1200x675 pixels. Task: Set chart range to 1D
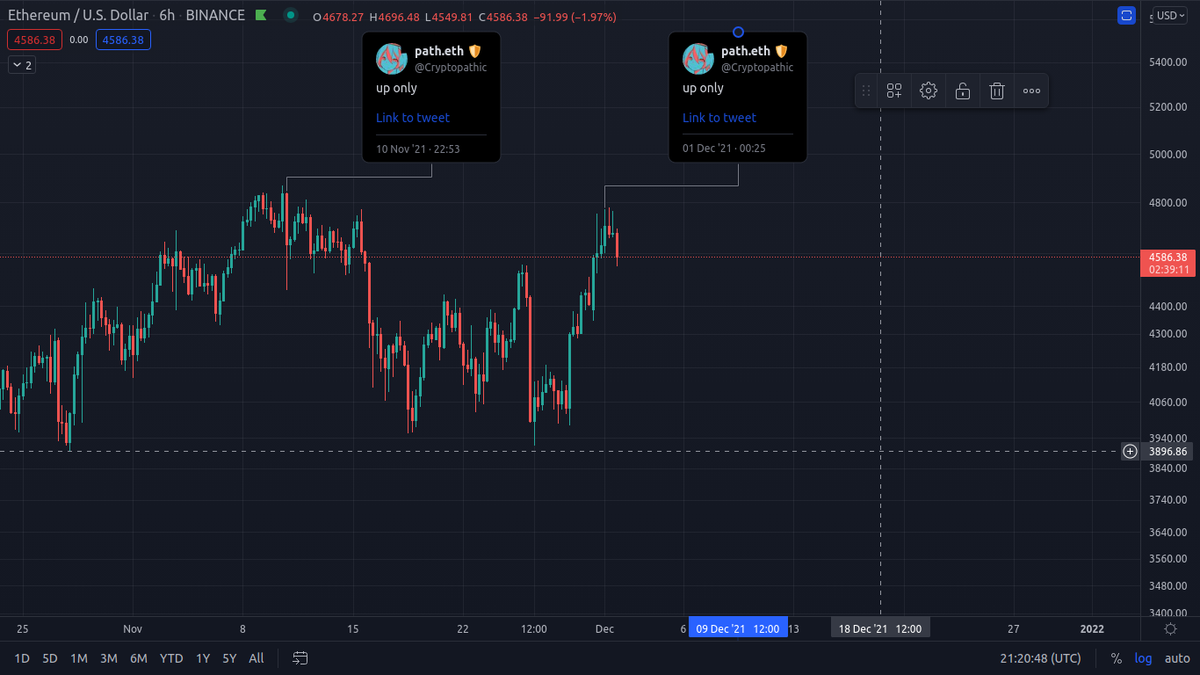22,658
